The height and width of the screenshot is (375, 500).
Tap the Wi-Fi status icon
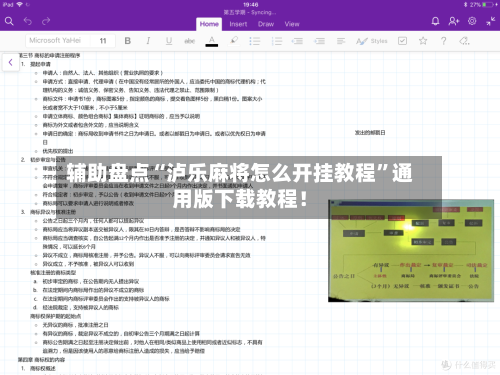coord(19,5)
